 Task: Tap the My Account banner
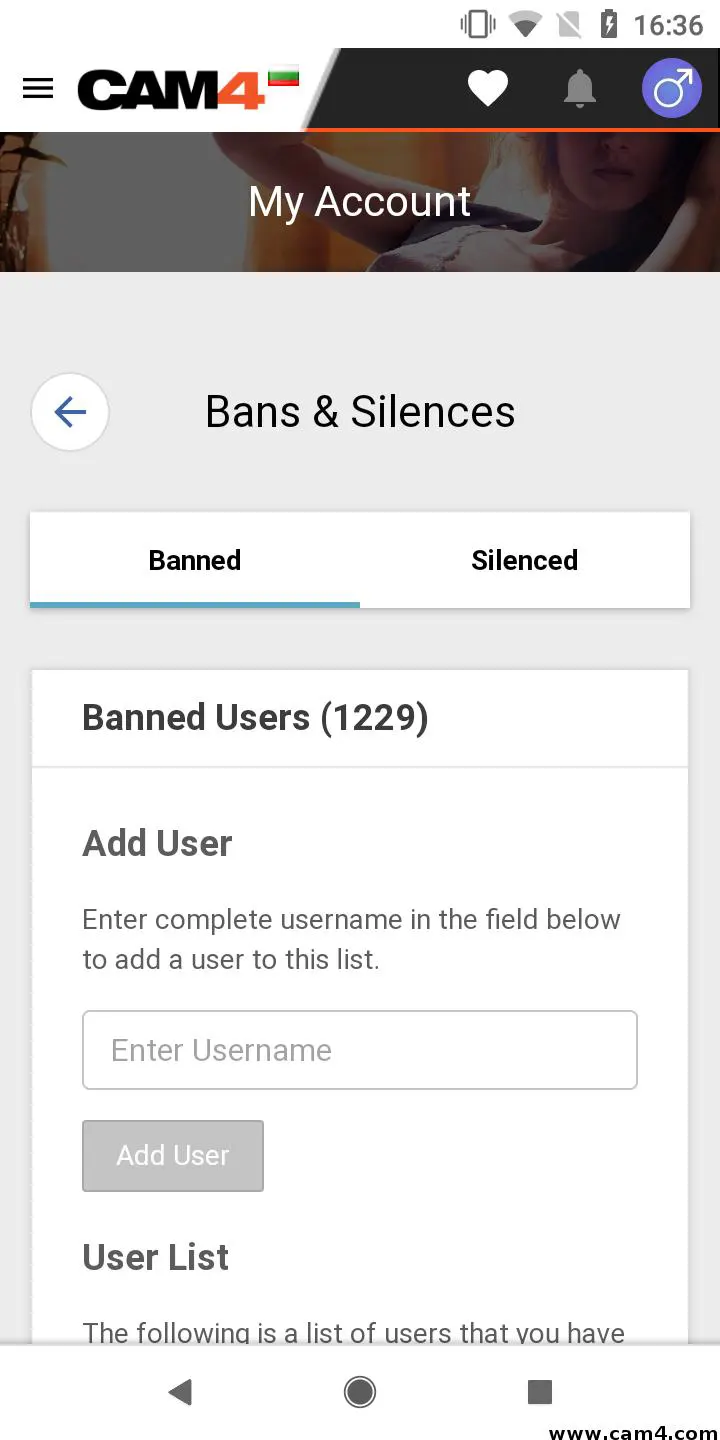pos(360,202)
